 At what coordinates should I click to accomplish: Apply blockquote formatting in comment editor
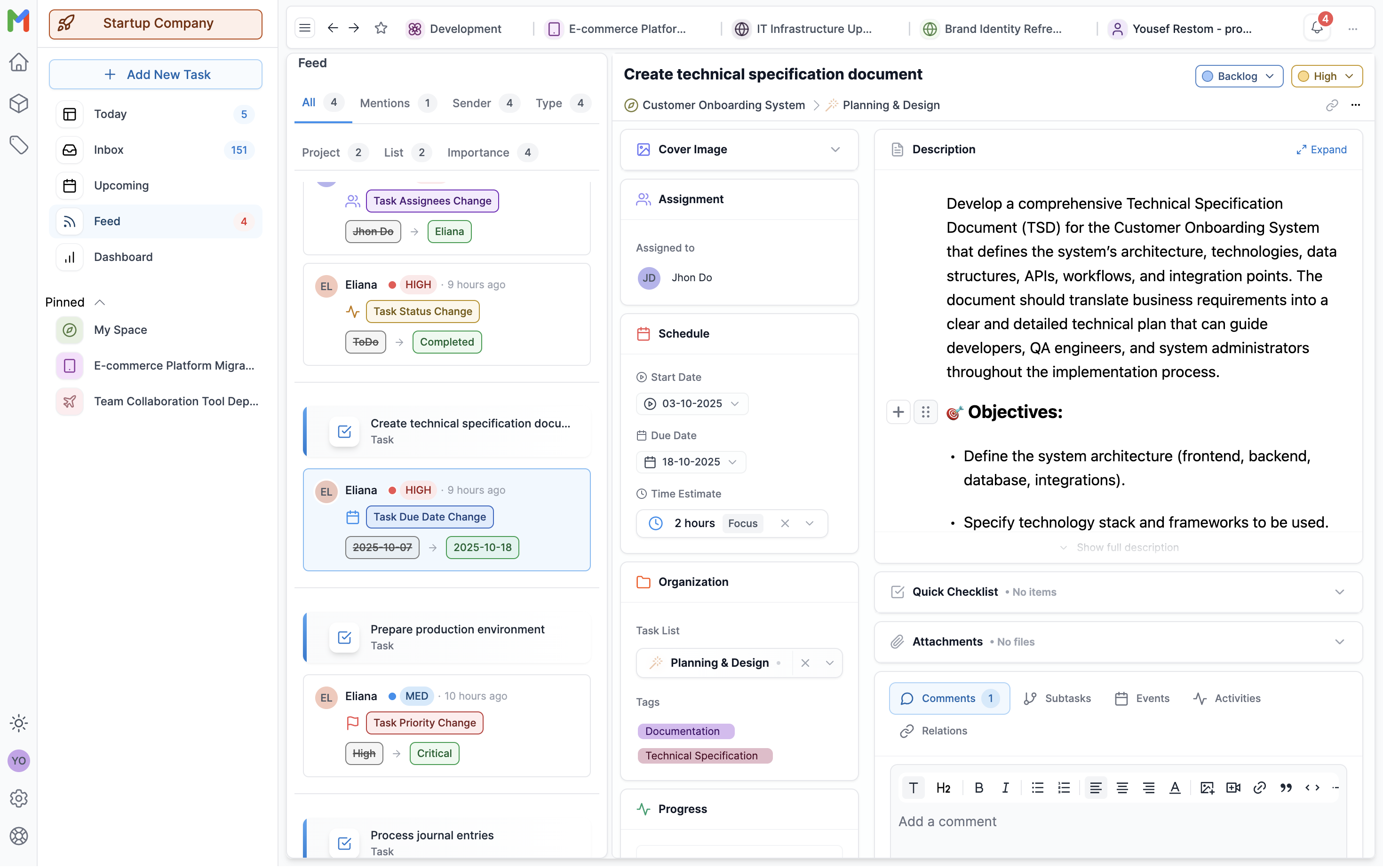(1286, 788)
